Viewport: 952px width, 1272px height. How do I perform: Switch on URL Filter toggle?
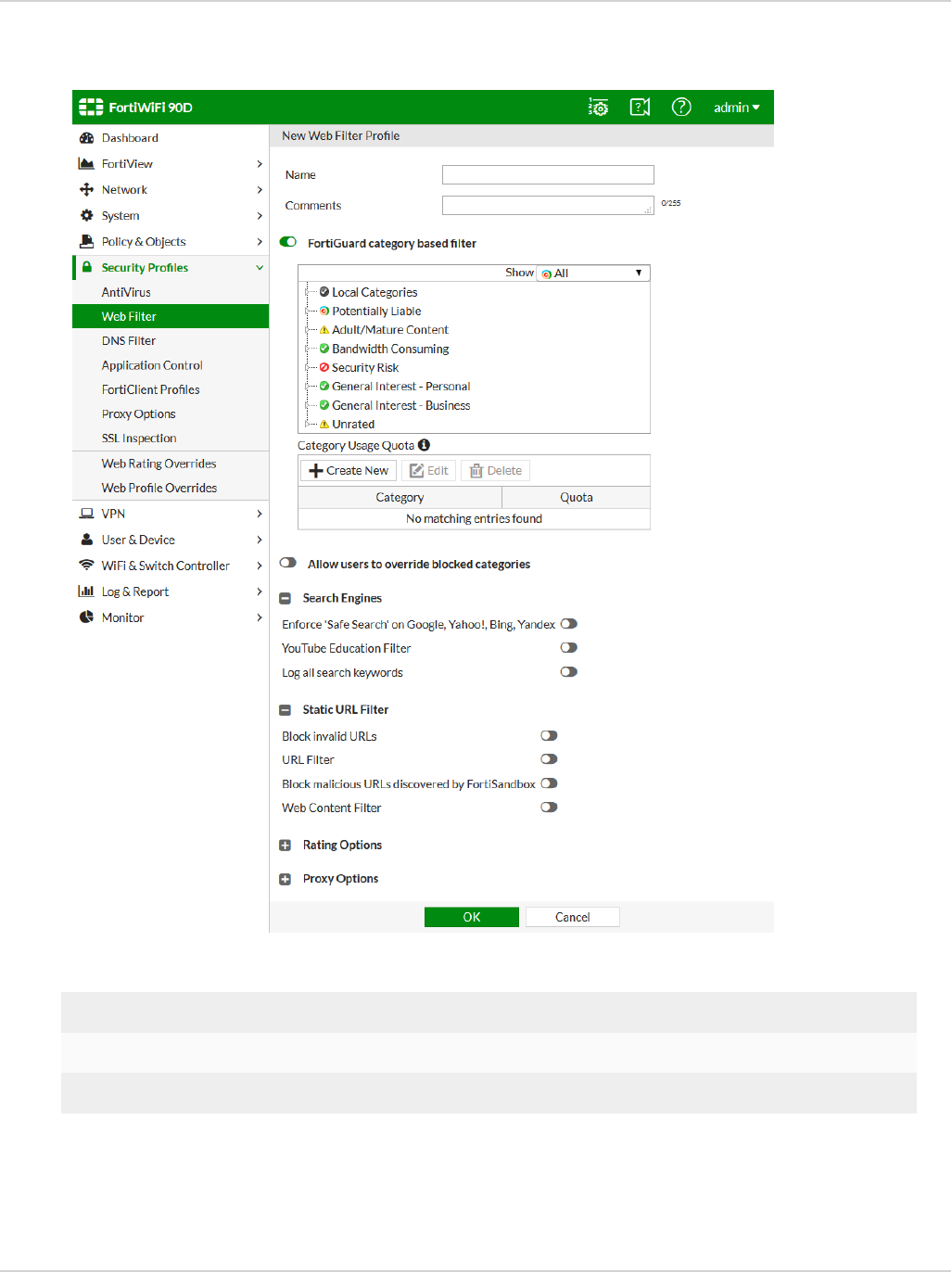(x=550, y=759)
